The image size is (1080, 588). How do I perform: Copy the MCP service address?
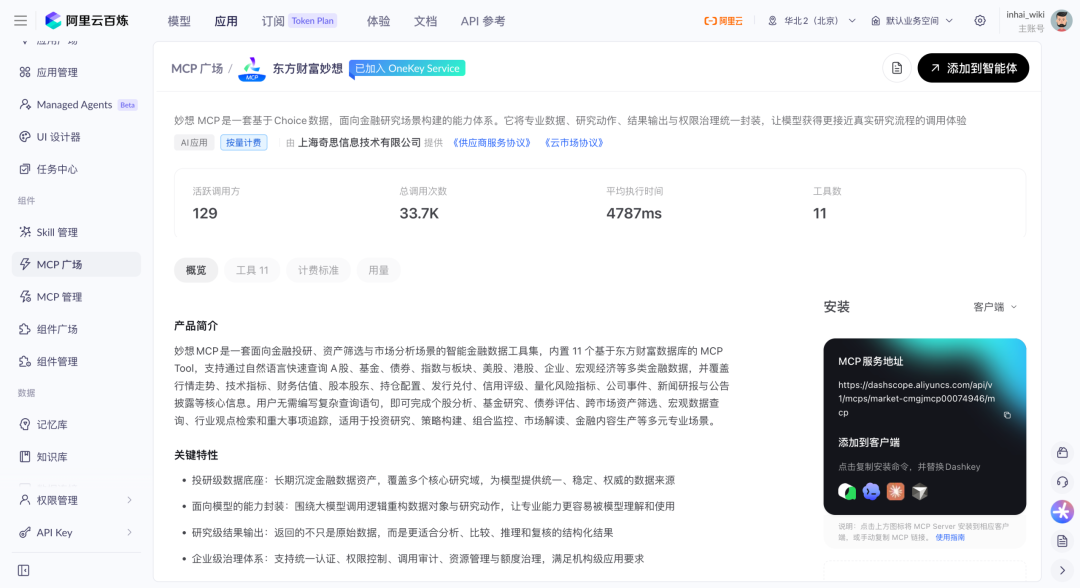[1007, 415]
